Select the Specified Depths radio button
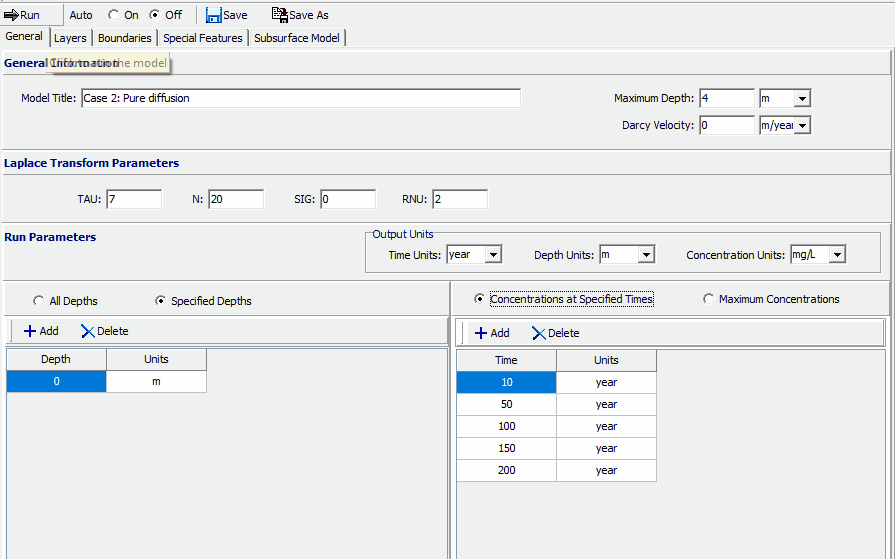The height and width of the screenshot is (559, 895). pos(161,301)
